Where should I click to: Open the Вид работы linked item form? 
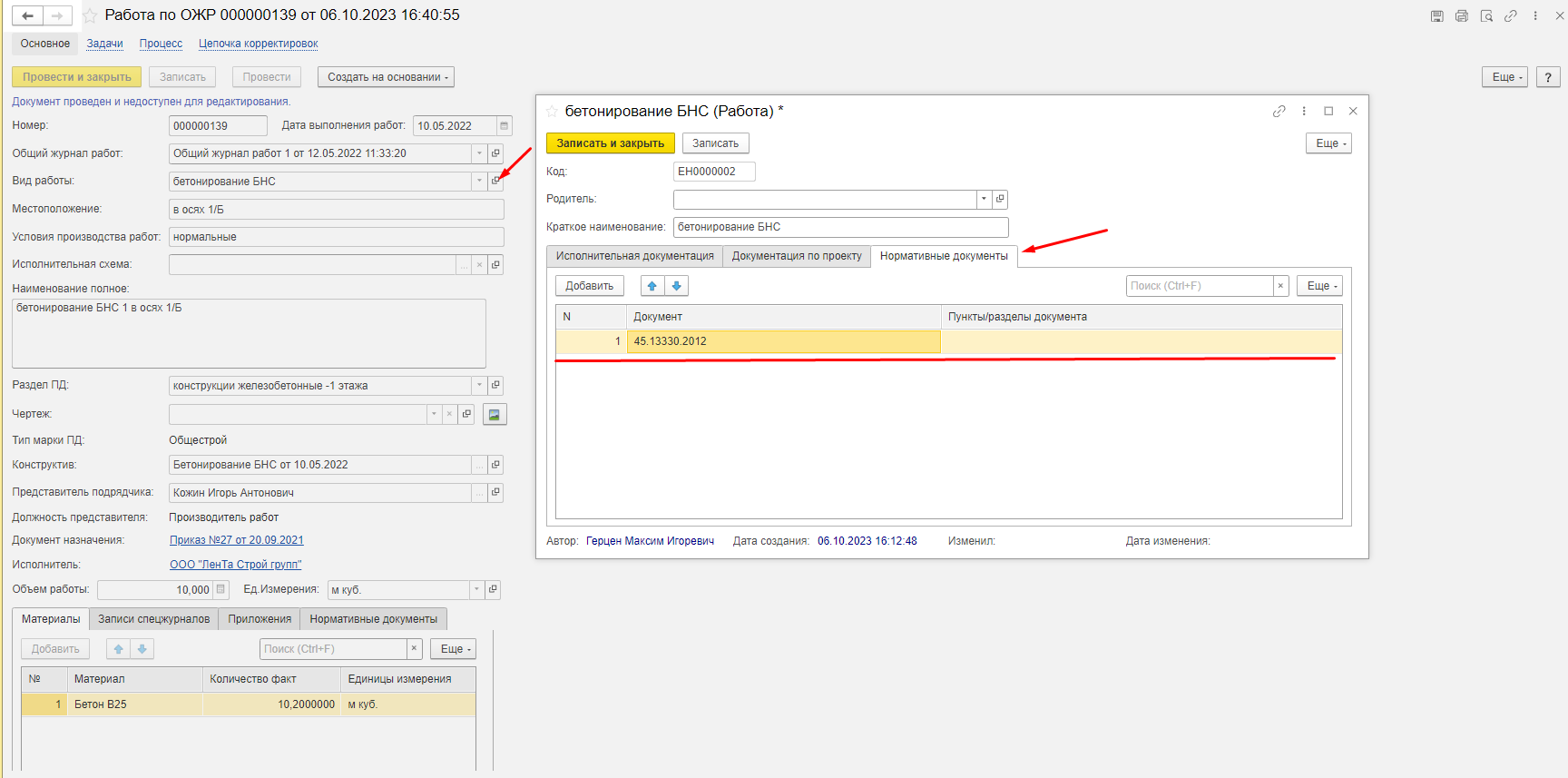495,182
